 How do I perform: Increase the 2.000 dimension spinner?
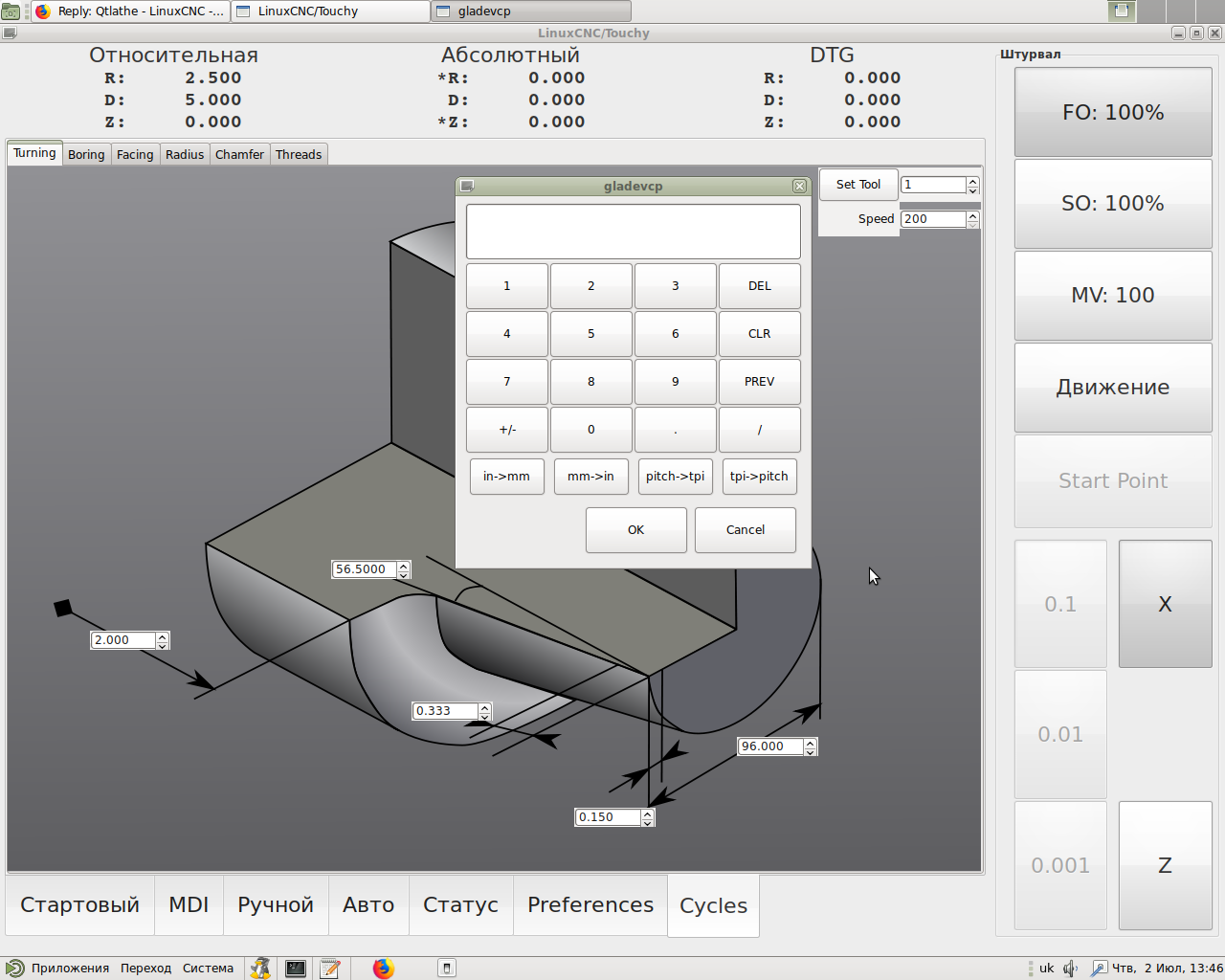(163, 636)
